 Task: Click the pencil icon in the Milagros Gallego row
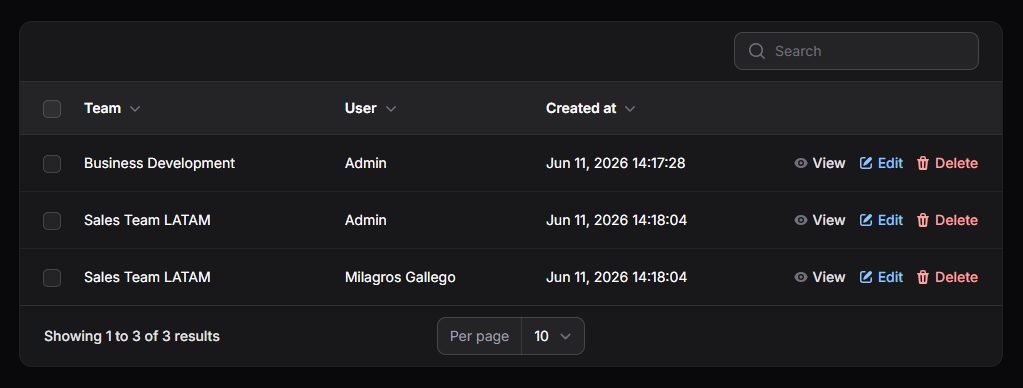click(x=866, y=277)
